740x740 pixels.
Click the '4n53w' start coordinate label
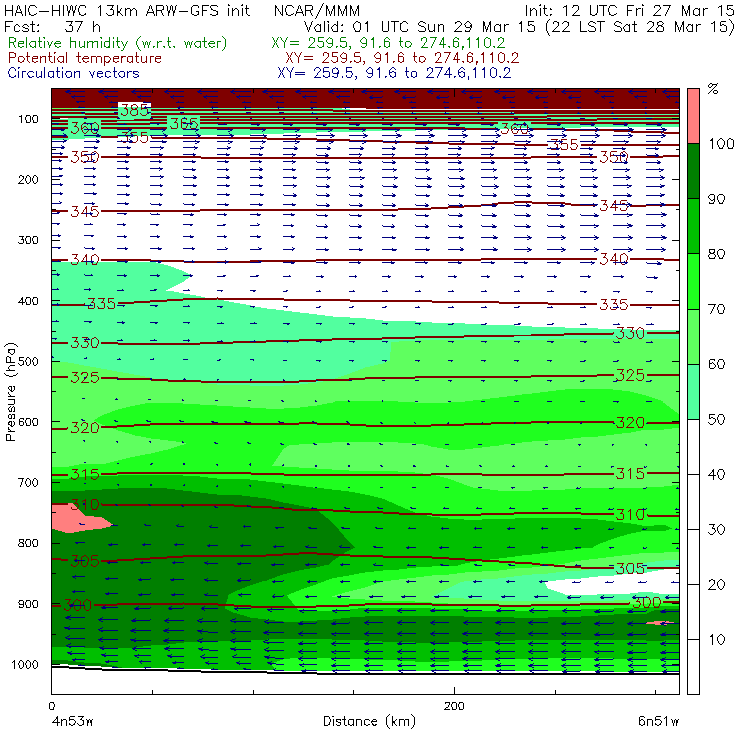coord(71,722)
